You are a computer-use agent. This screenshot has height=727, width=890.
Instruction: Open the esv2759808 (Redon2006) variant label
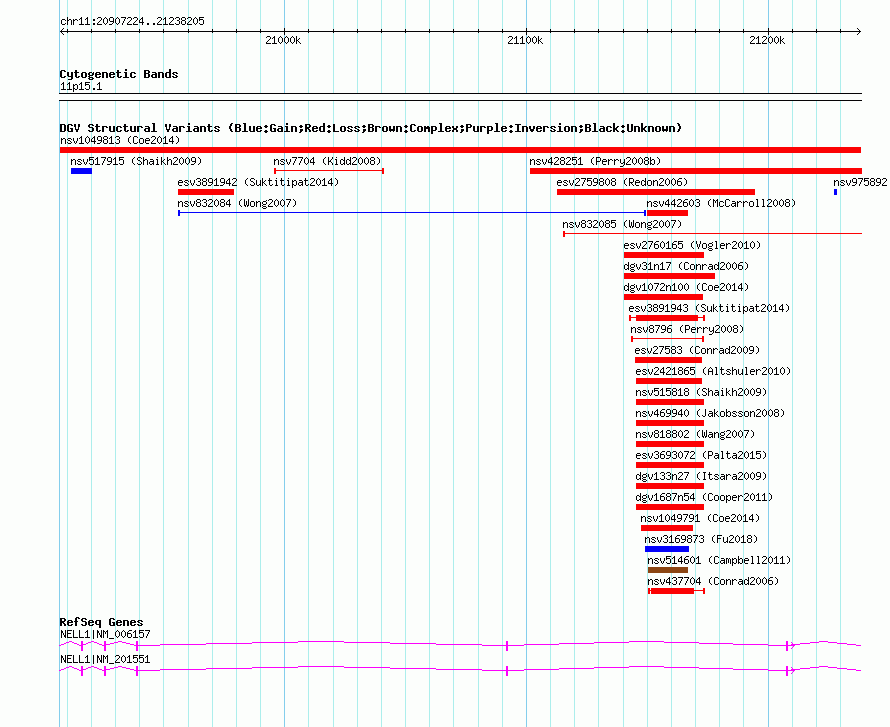(622, 182)
